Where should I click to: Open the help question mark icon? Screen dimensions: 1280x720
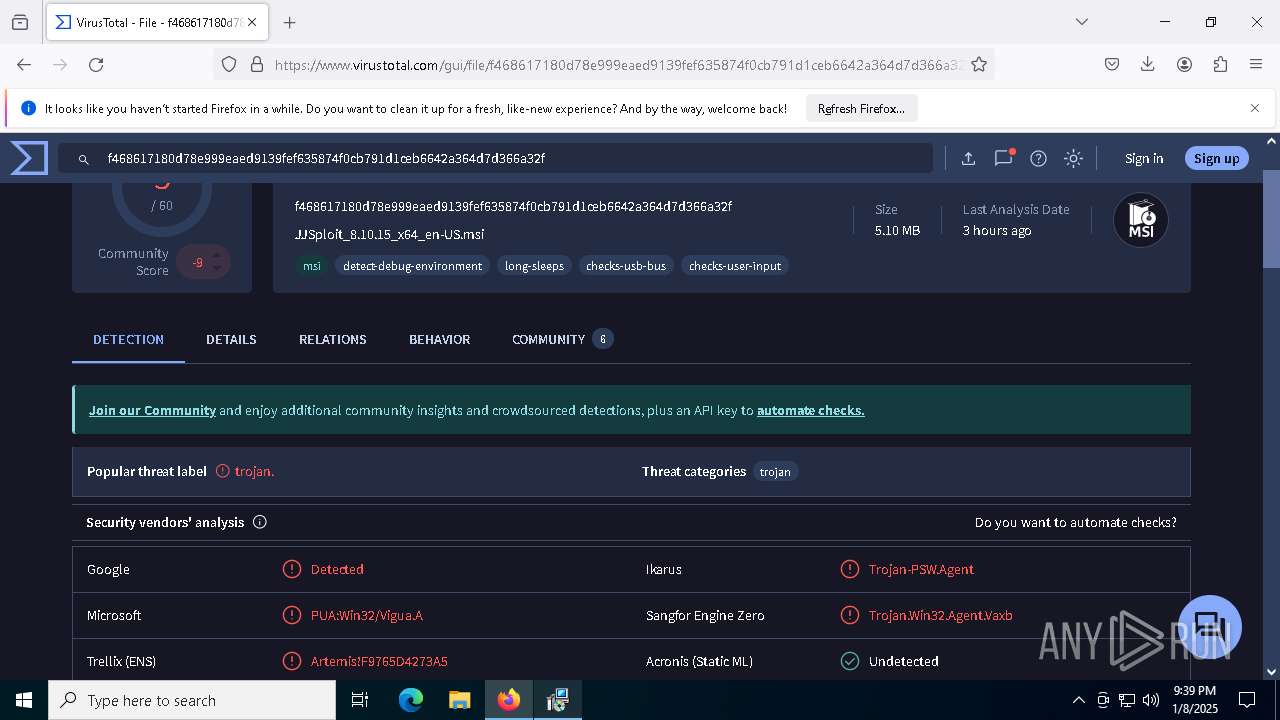pyautogui.click(x=1039, y=158)
